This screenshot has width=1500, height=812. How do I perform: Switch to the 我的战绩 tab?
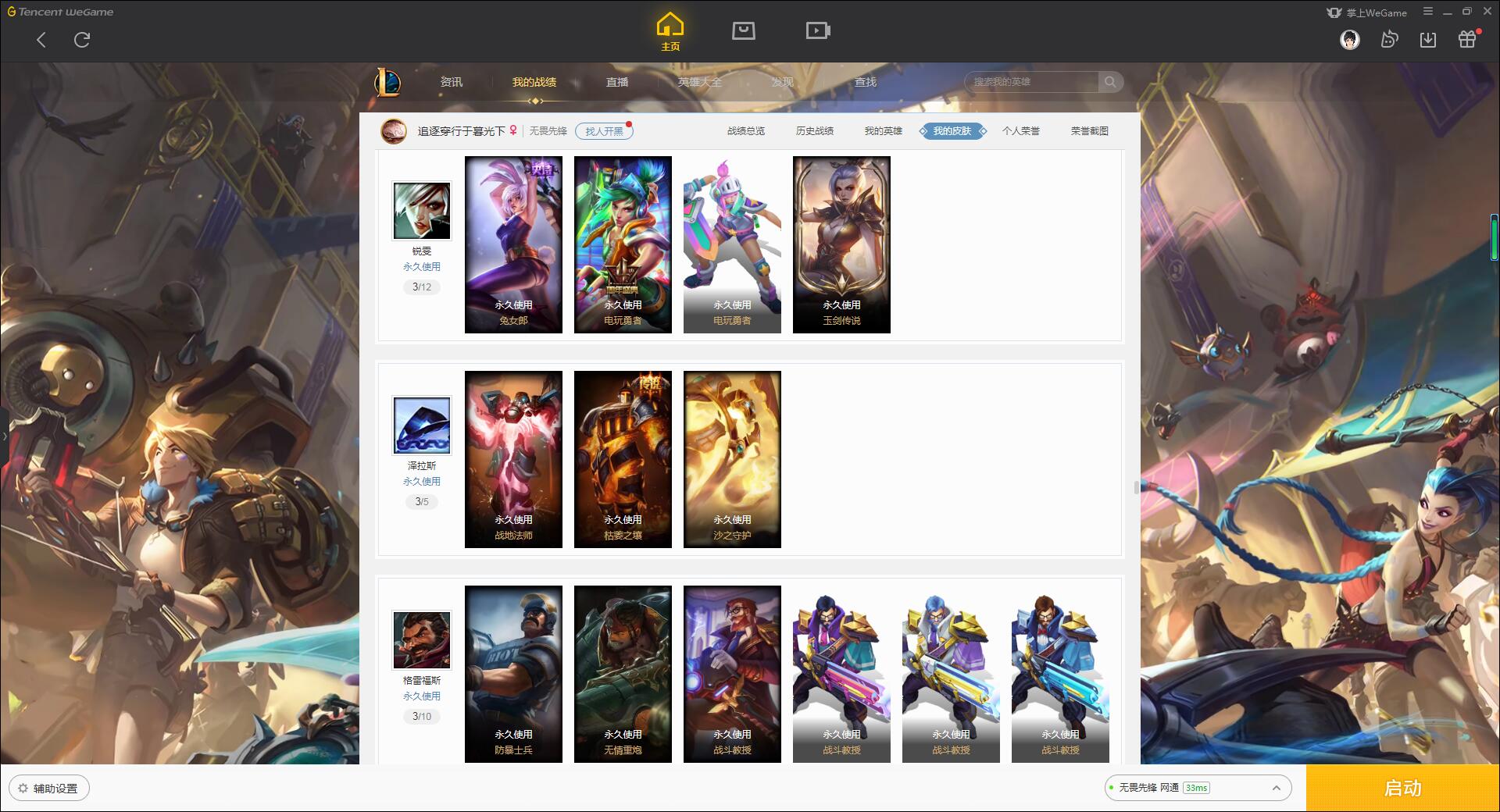[534, 82]
